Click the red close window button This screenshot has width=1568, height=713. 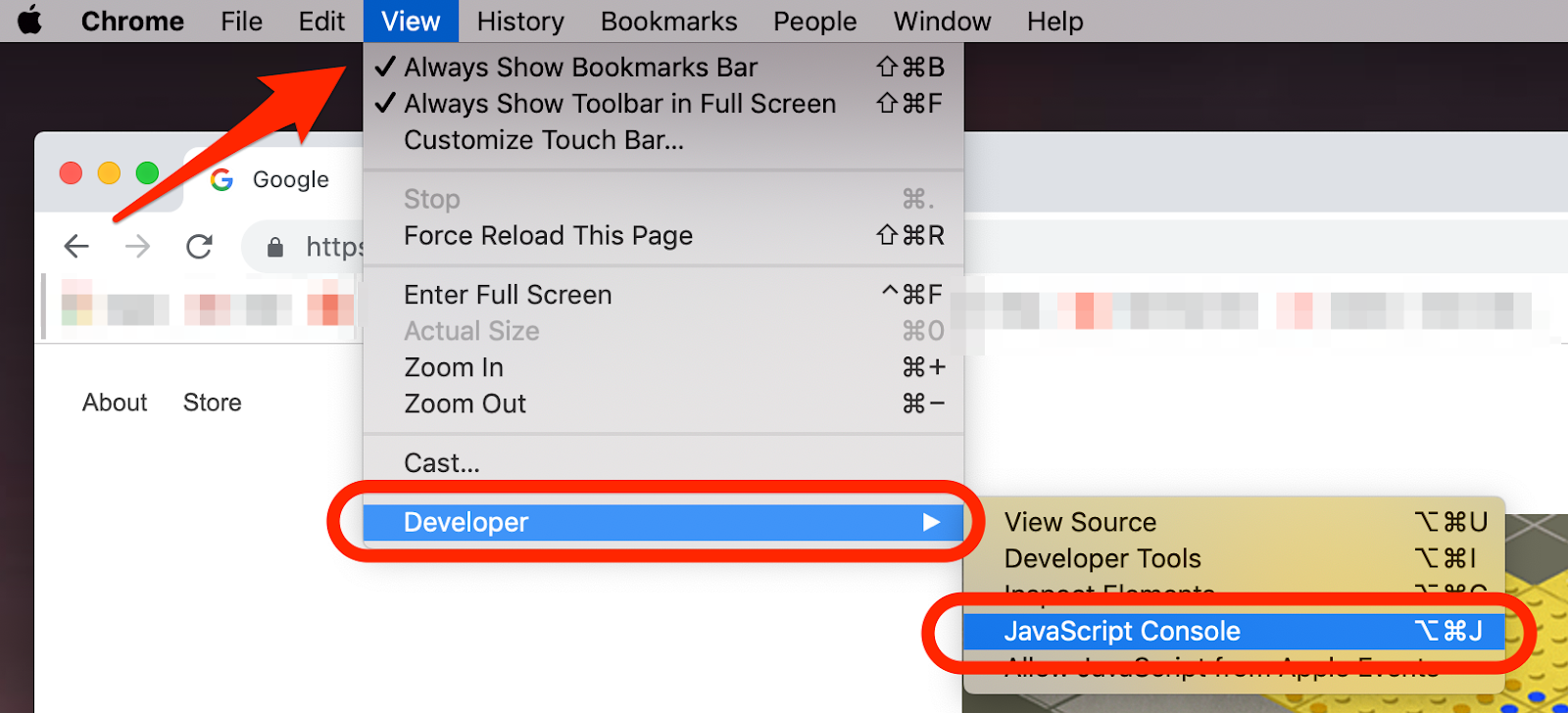71,173
